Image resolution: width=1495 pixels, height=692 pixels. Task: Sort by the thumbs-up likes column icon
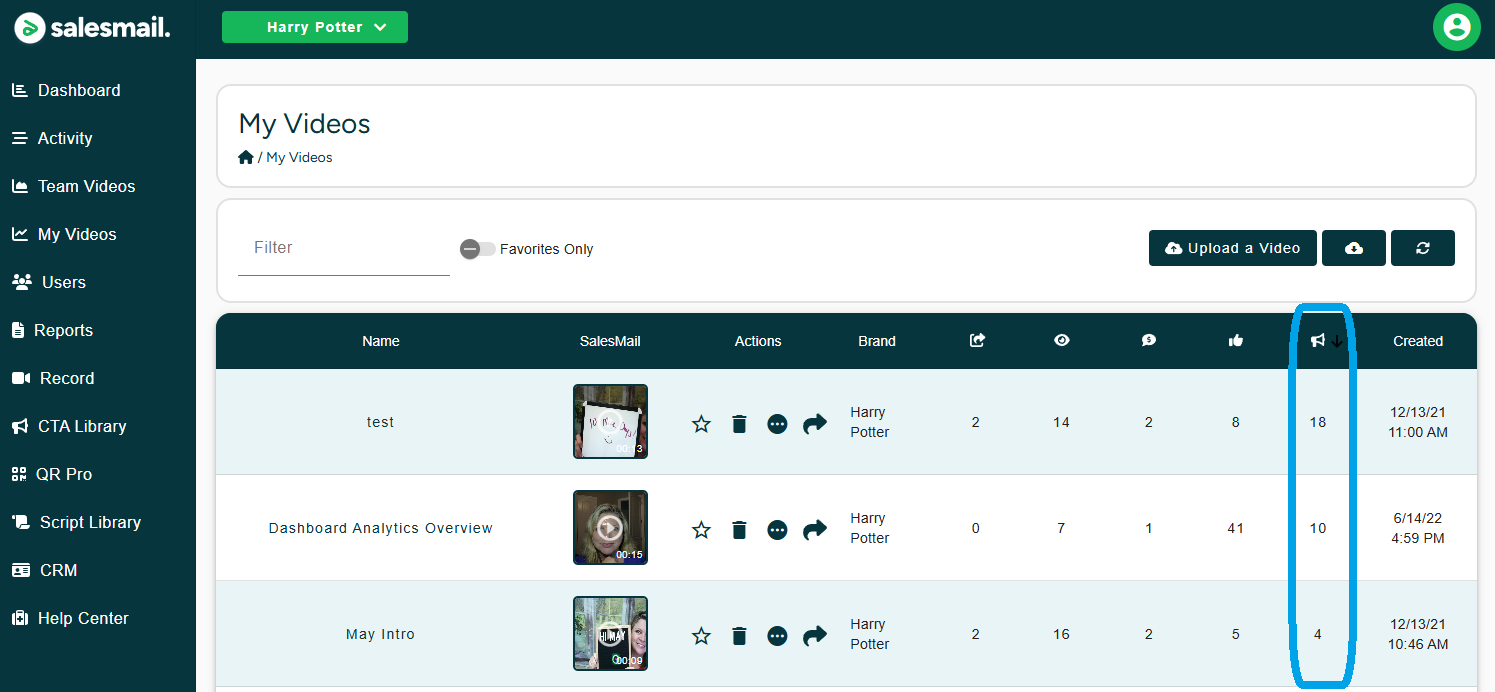1235,341
